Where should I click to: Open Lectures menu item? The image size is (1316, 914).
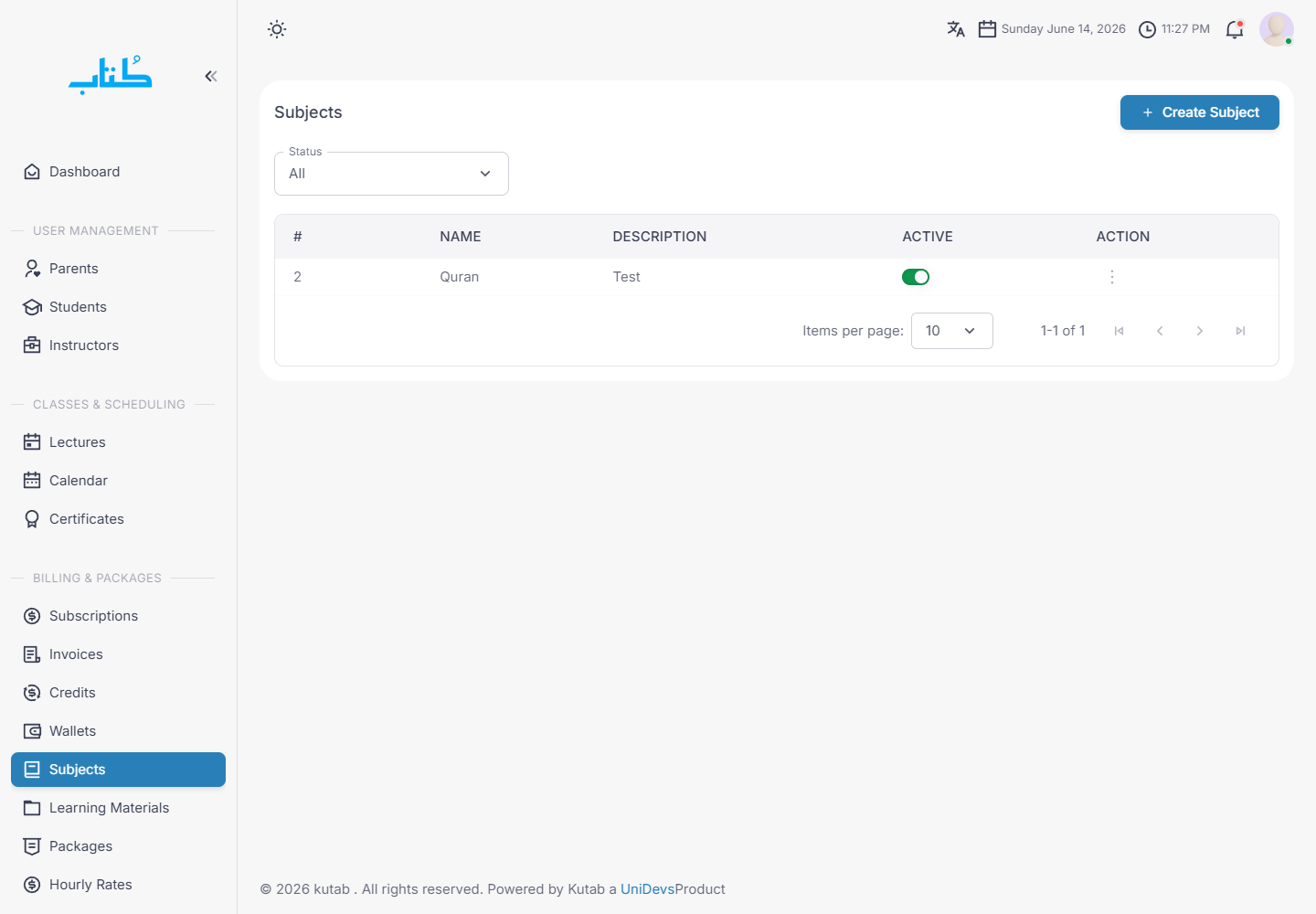pyautogui.click(x=118, y=442)
